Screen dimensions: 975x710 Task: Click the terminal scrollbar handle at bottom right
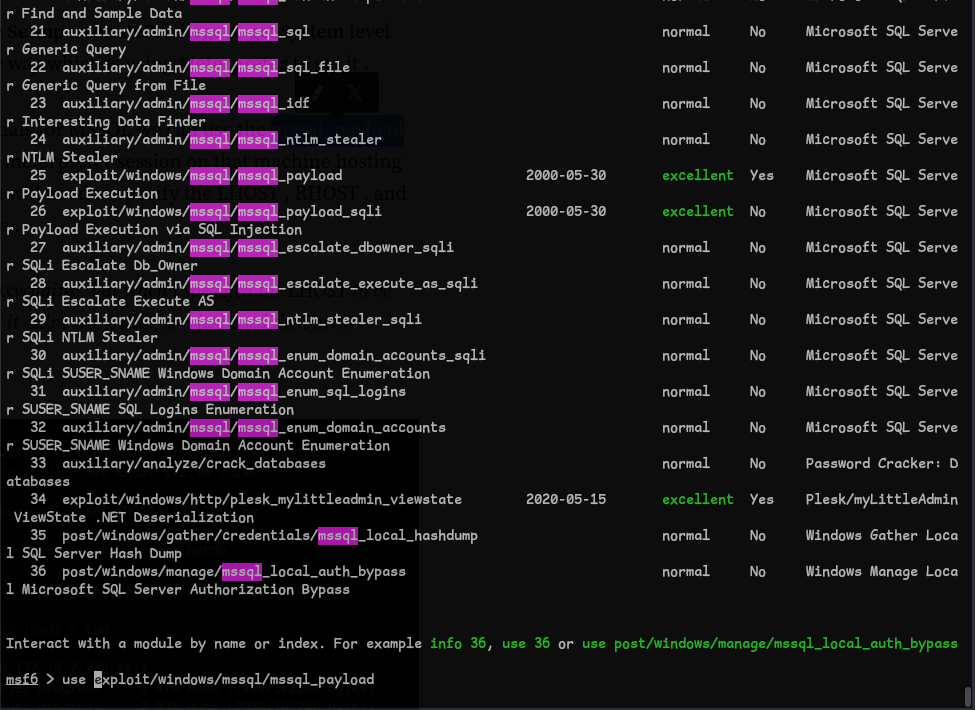[967, 694]
